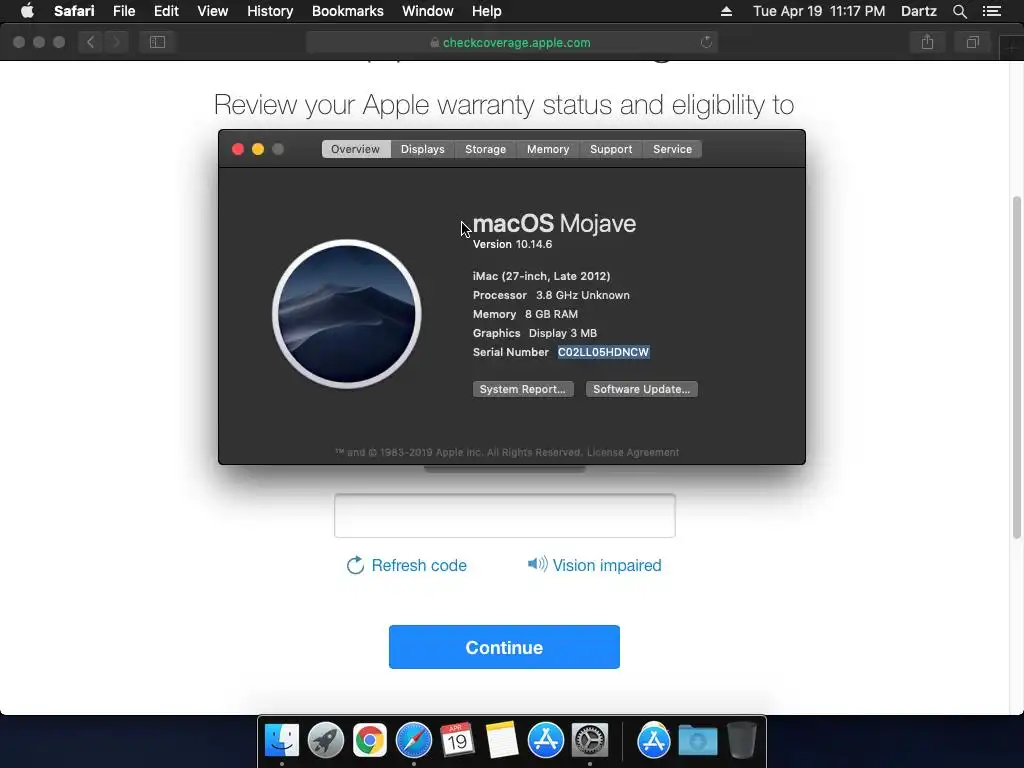
Task: Select serial number C02LL05HDNCW
Action: click(x=603, y=352)
